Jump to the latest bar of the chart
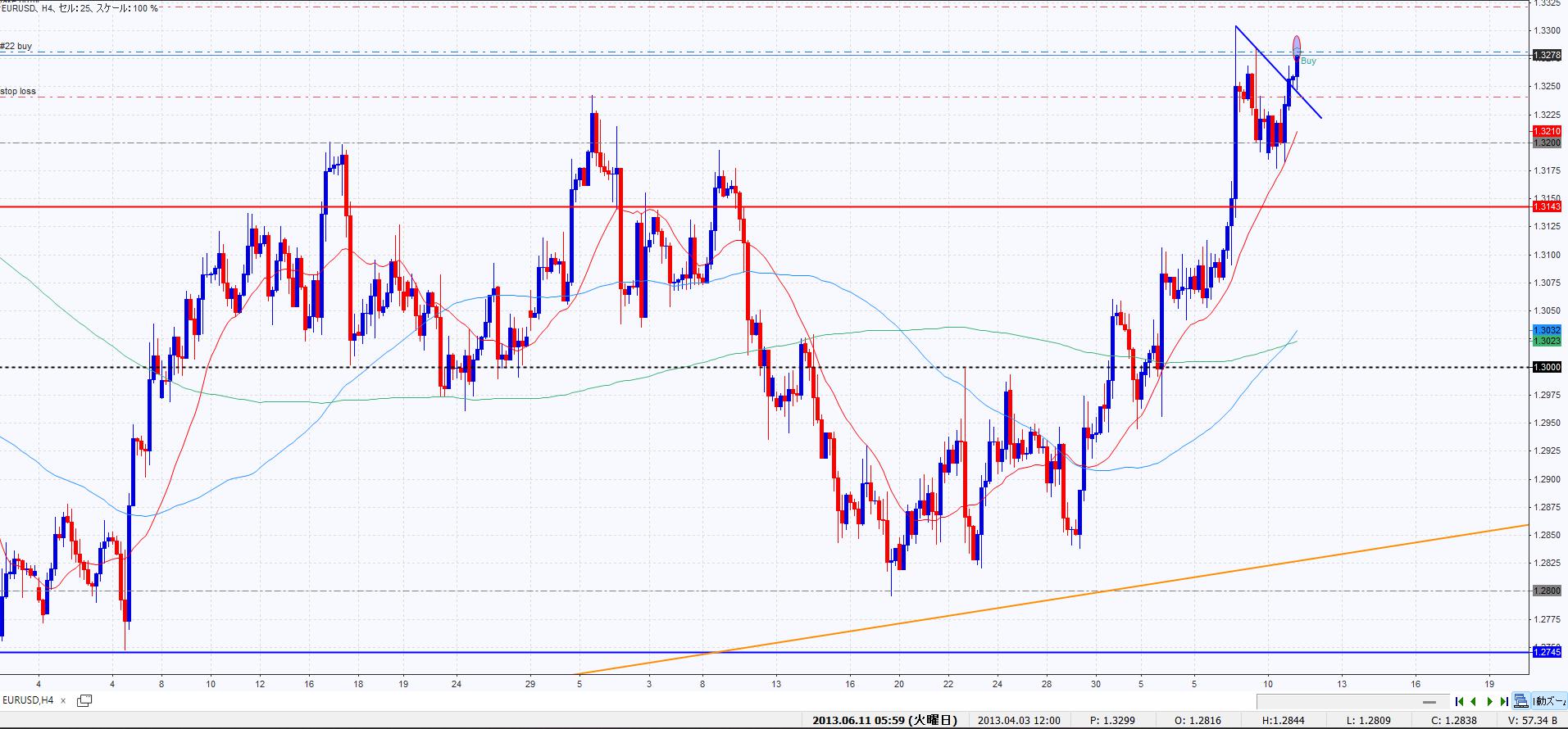The image size is (1568, 729). pyautogui.click(x=1504, y=701)
